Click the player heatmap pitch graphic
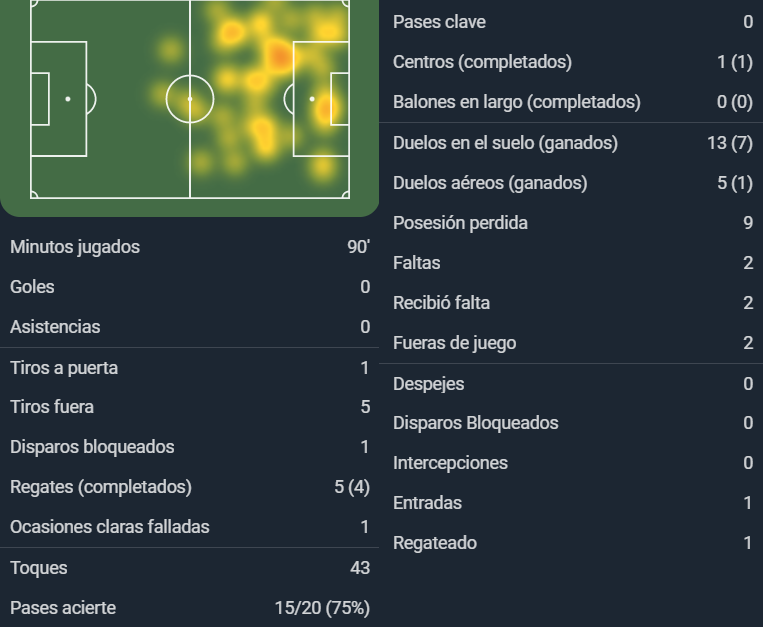 [190, 99]
